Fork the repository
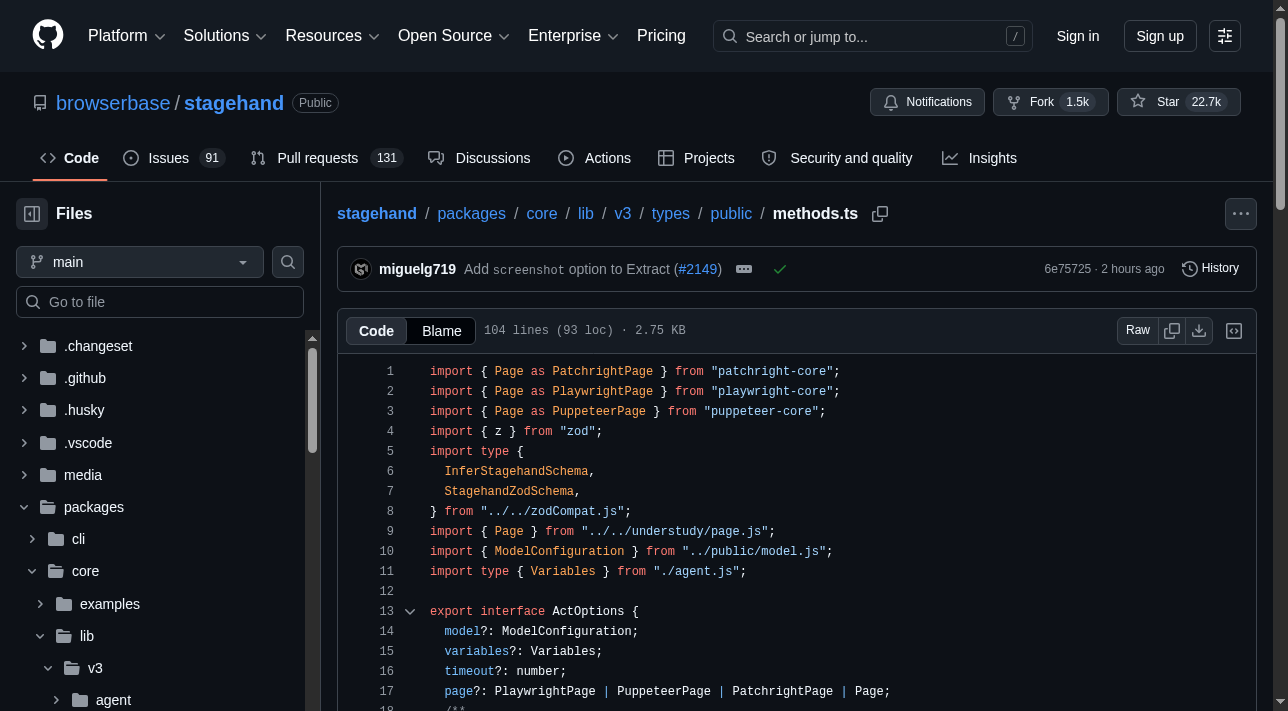This screenshot has width=1288, height=711. (1051, 102)
